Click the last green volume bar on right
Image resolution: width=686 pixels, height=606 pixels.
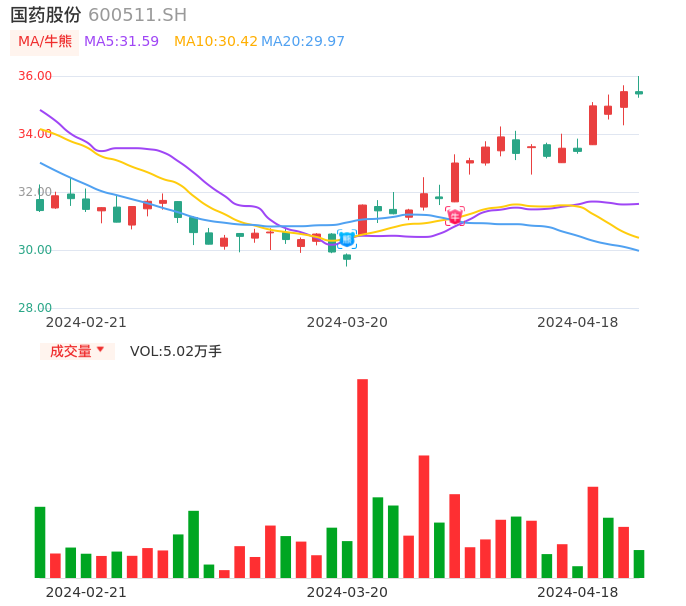click(639, 564)
